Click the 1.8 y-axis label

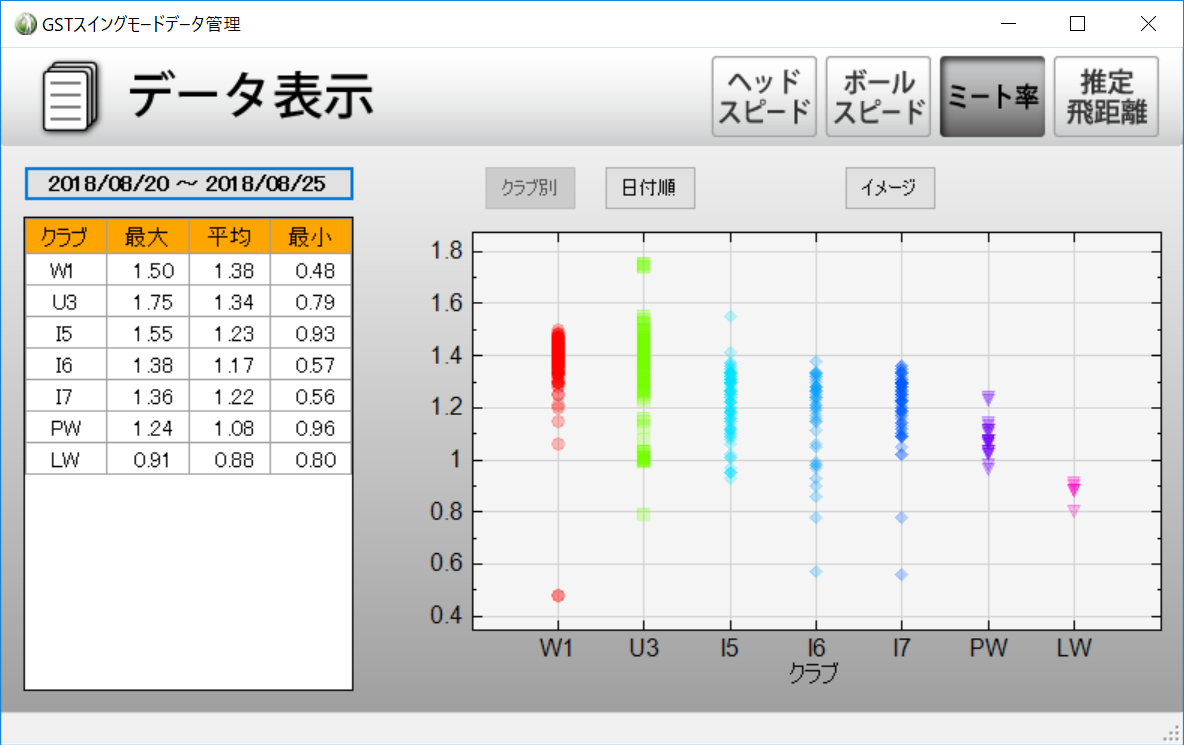(x=446, y=251)
